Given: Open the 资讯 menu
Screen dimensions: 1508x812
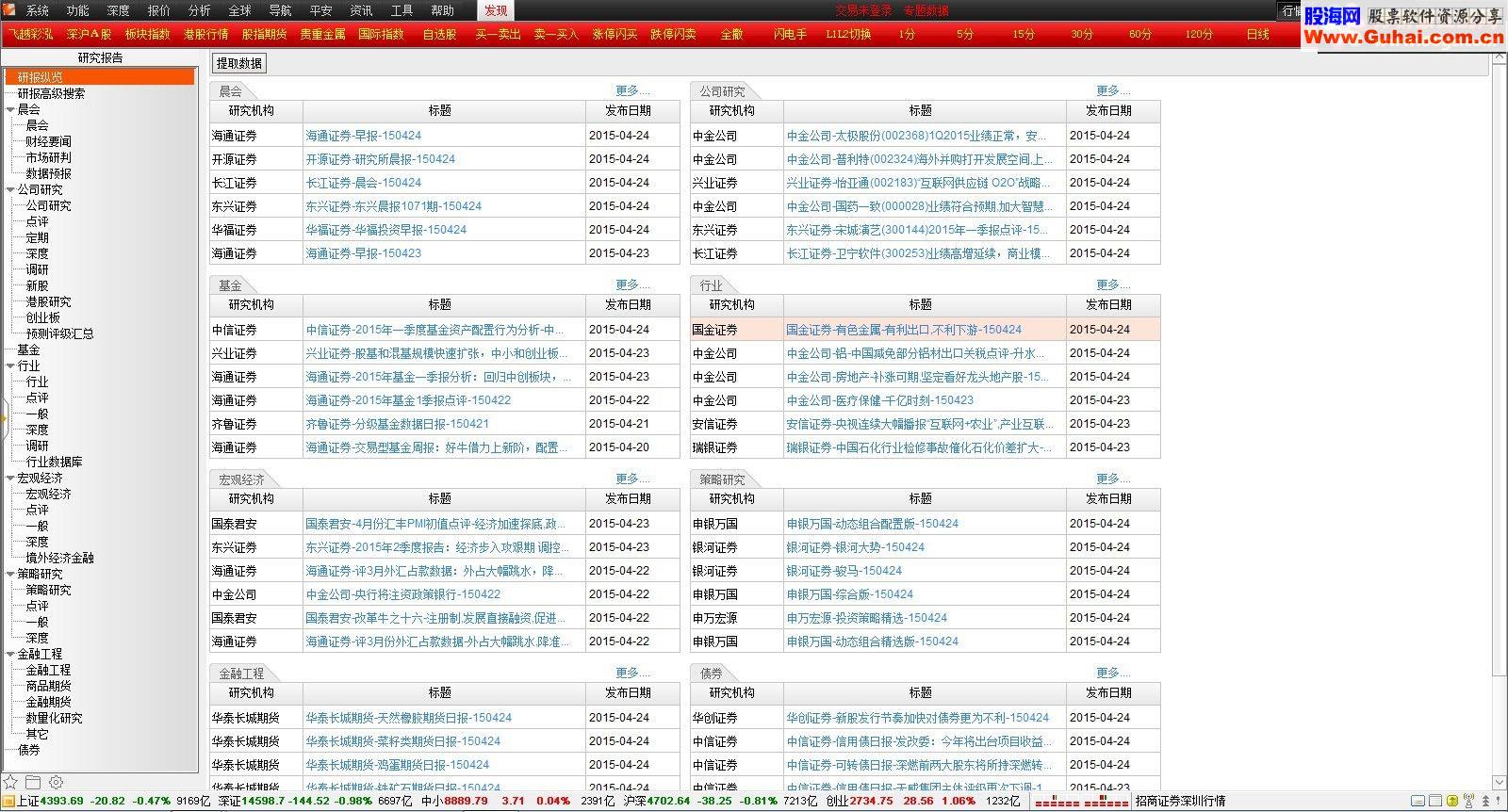Looking at the screenshot, I should [x=361, y=10].
